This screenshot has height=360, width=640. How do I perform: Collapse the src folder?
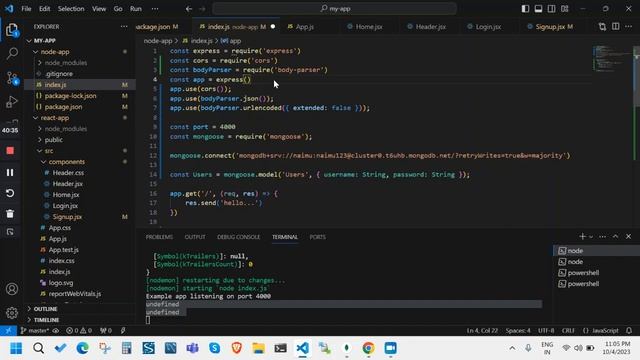[80, 151]
